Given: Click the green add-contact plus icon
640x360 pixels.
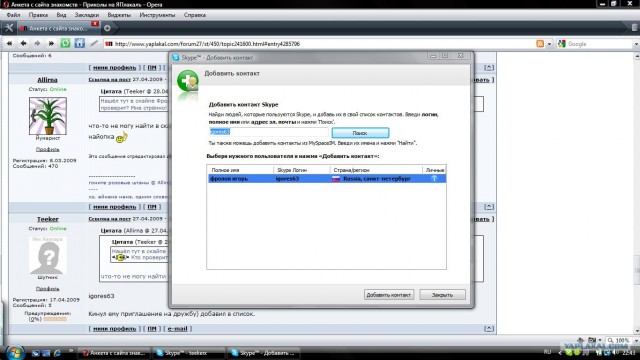Looking at the screenshot, I should 188,81.
